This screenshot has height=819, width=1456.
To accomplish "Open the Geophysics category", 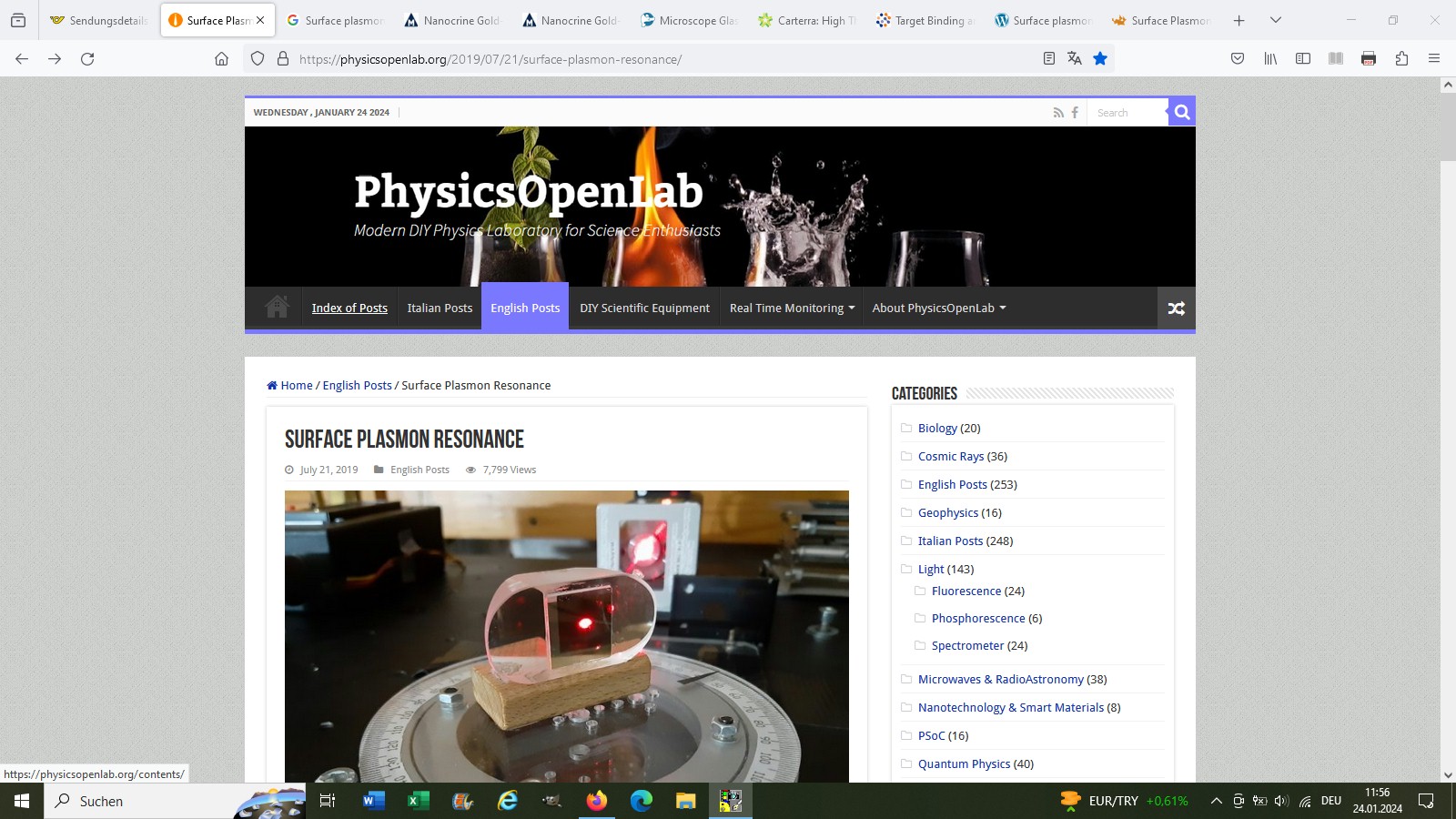I will pyautogui.click(x=948, y=512).
